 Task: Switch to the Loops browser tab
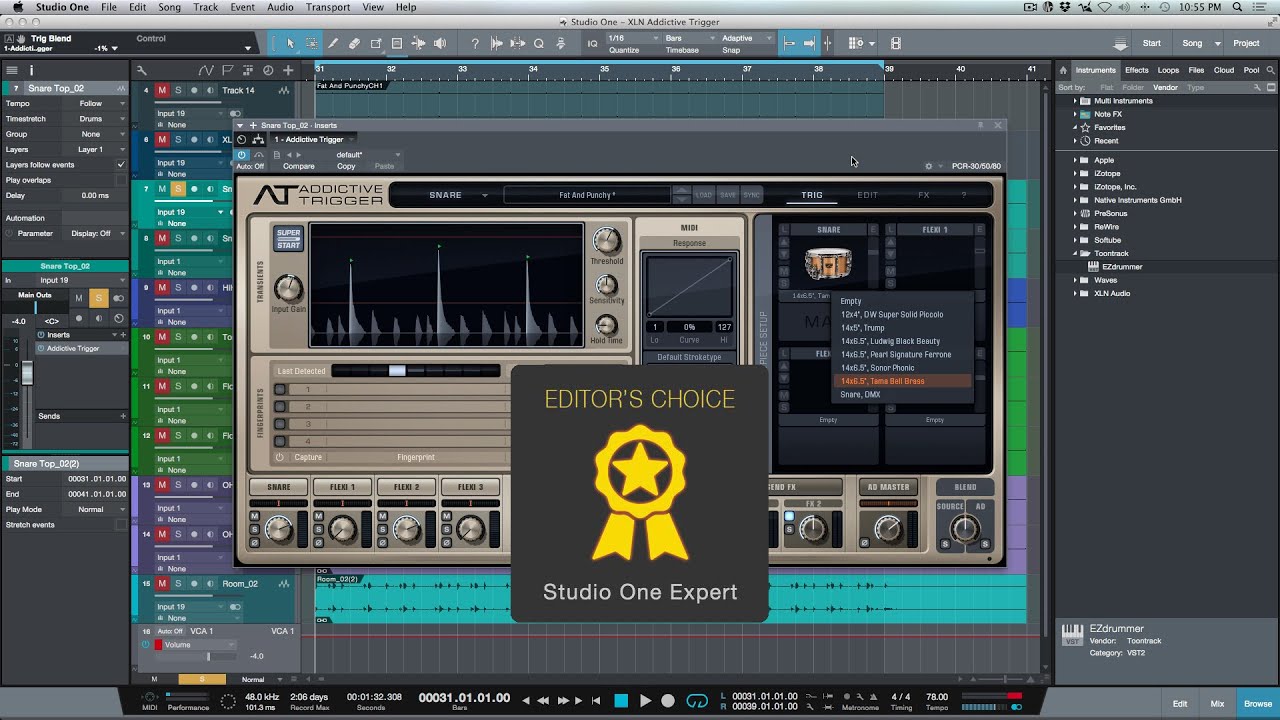pos(1168,70)
